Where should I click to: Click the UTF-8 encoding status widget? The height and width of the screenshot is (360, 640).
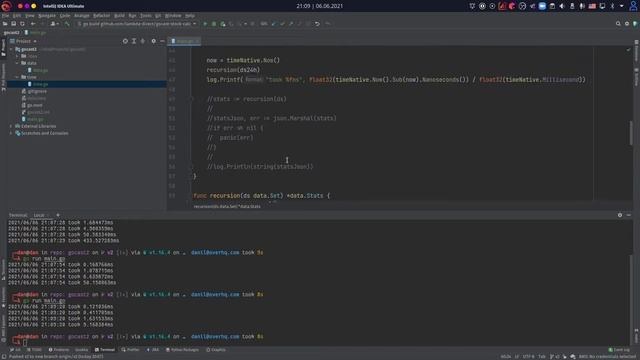529,357
